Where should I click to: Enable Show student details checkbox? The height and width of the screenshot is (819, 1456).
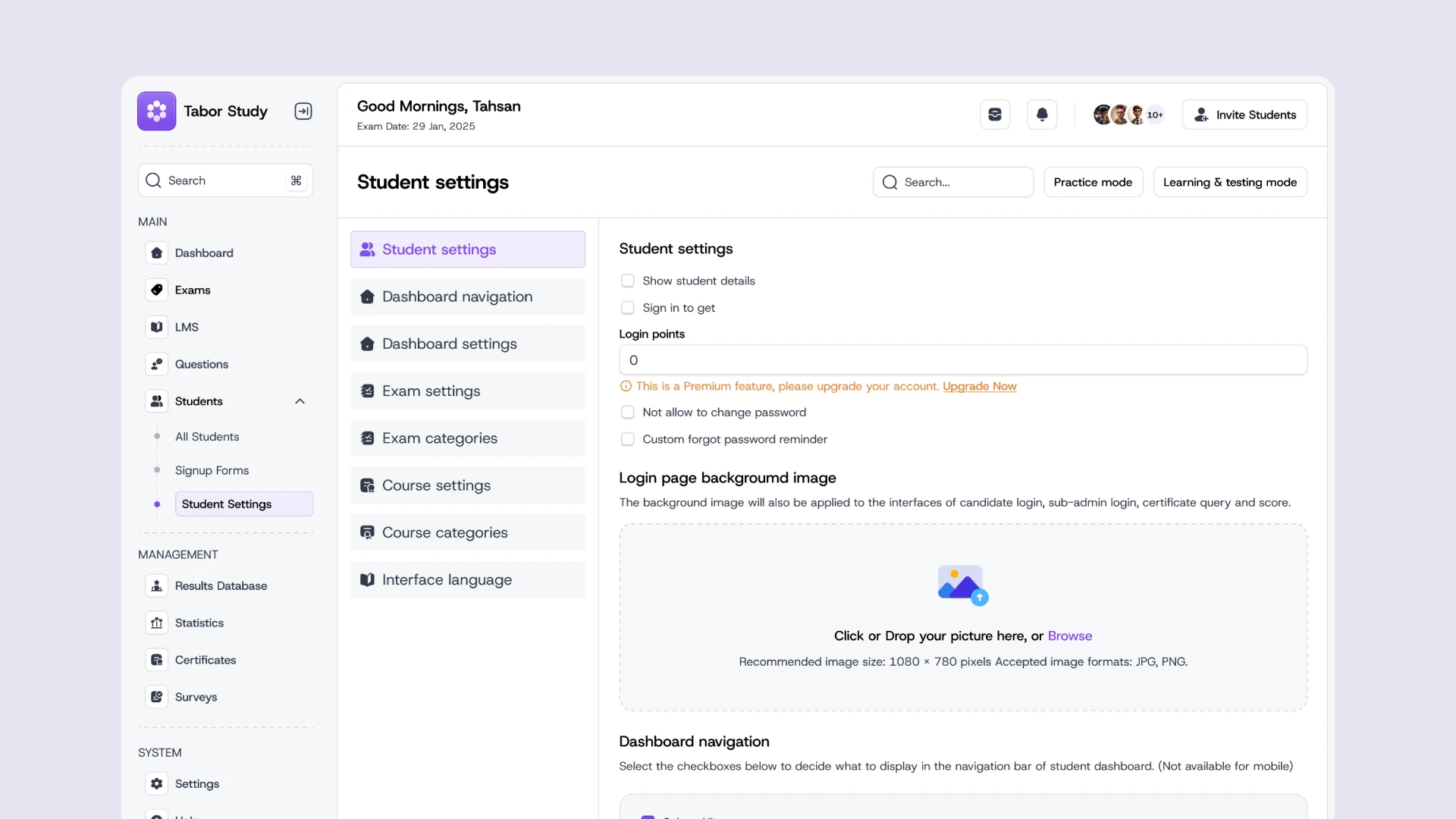point(627,281)
